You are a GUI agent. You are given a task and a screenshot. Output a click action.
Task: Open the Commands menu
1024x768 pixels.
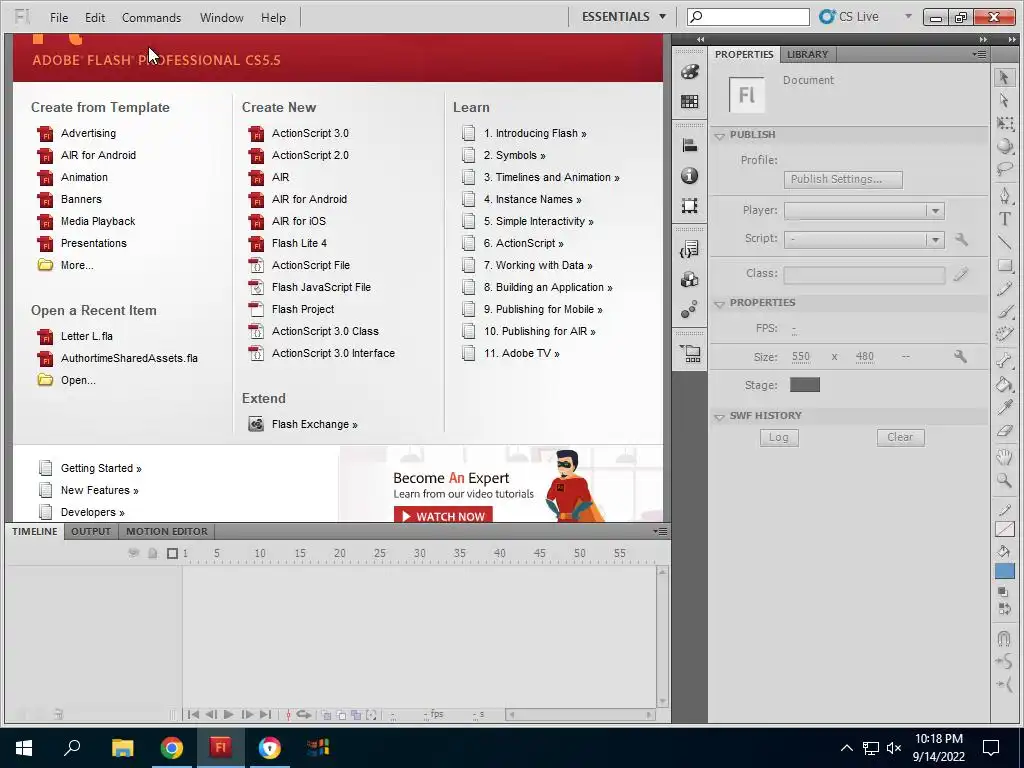(x=152, y=18)
